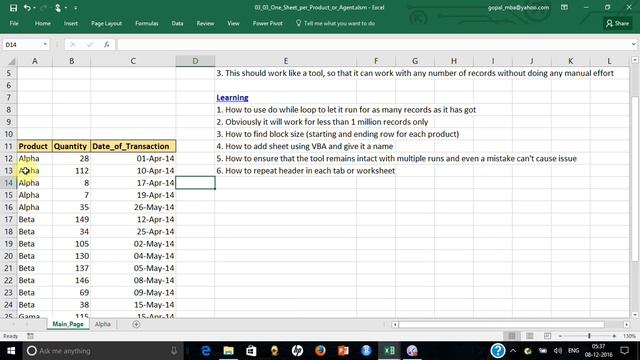The height and width of the screenshot is (360, 640).
Task: Open the File menu
Action: 14,23
